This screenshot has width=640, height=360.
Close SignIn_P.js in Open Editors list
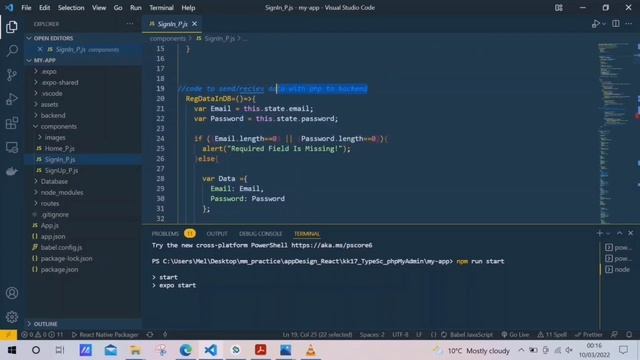coord(40,49)
